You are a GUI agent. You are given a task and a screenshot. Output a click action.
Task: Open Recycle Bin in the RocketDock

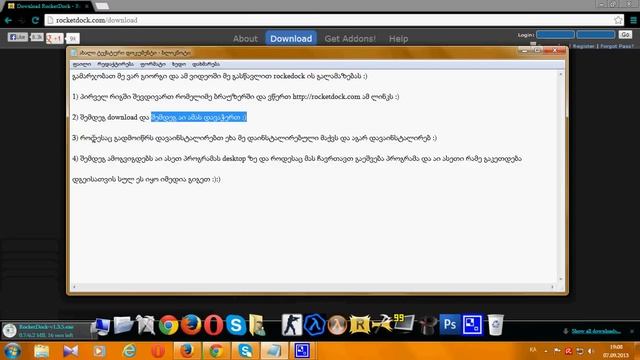click(x=495, y=325)
